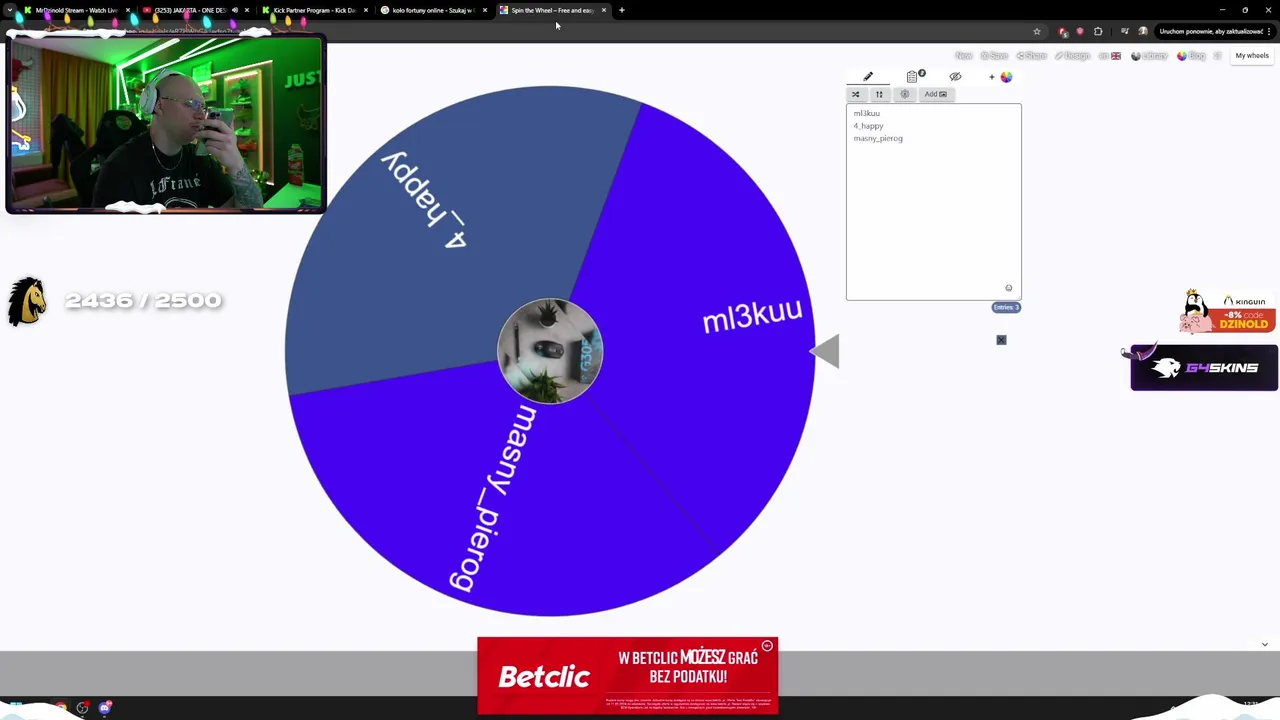Open Discord from the taskbar
The width and height of the screenshot is (1280, 720).
click(x=105, y=708)
